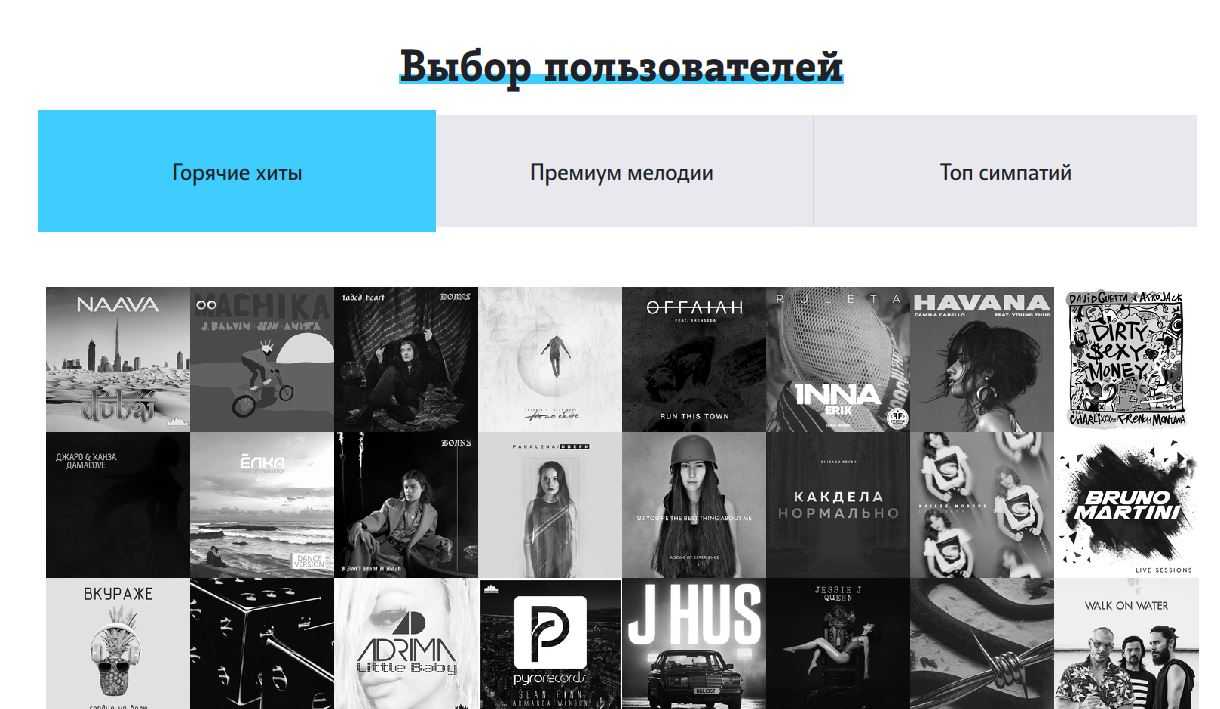The width and height of the screenshot is (1220, 709).
Task: Open the Jessie J Queen cover
Action: pyautogui.click(x=838, y=643)
